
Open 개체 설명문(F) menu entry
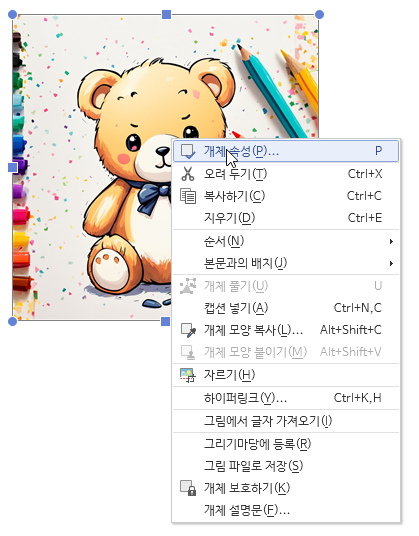(286, 510)
